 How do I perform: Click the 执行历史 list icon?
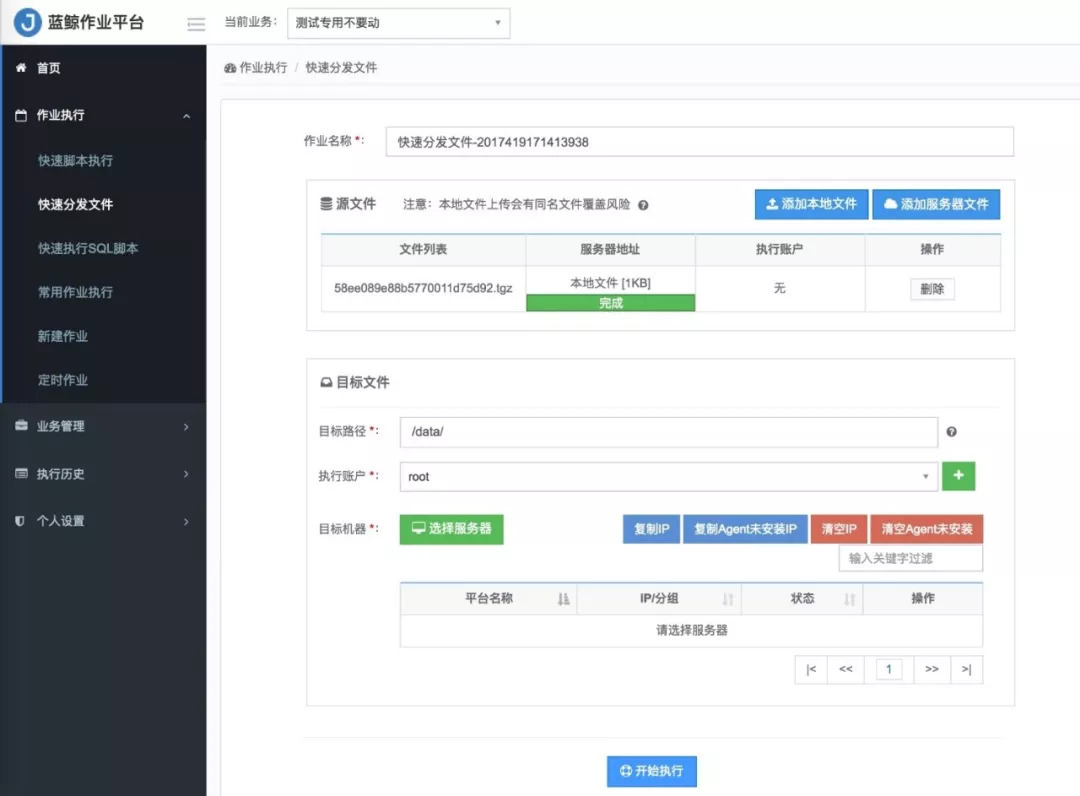click(x=21, y=473)
